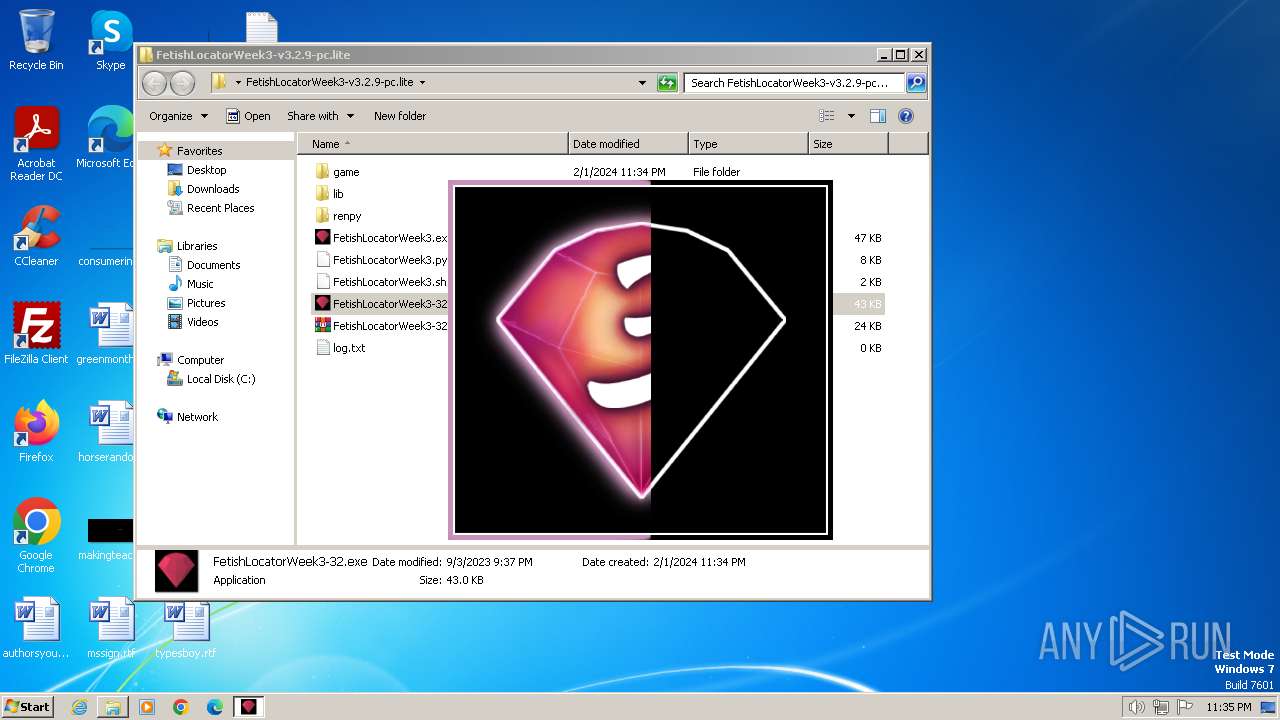Open the Organize menu

click(x=179, y=116)
